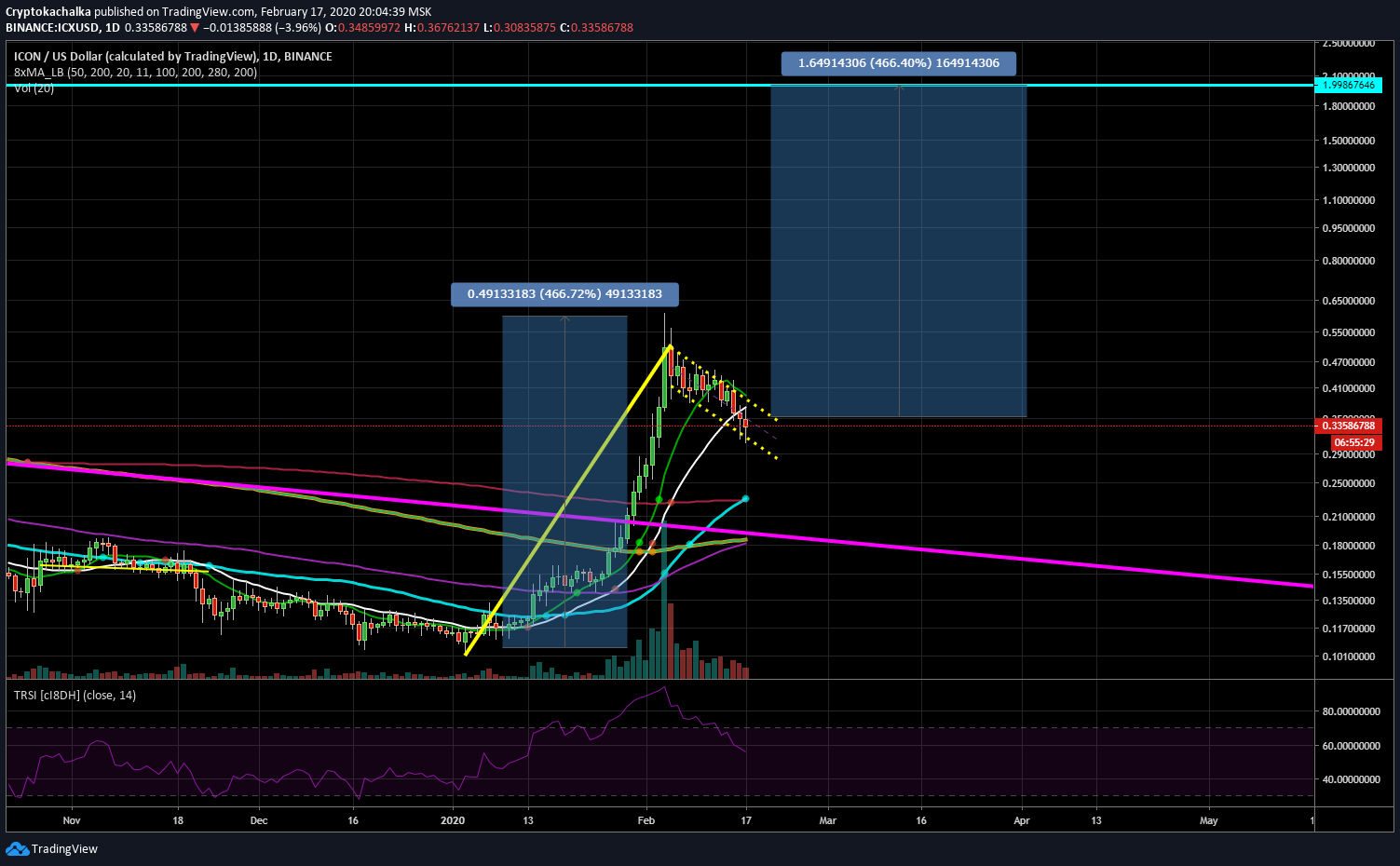Click the 0.80000000 price axis label
Screen dimensions: 1400x866
[1348, 261]
